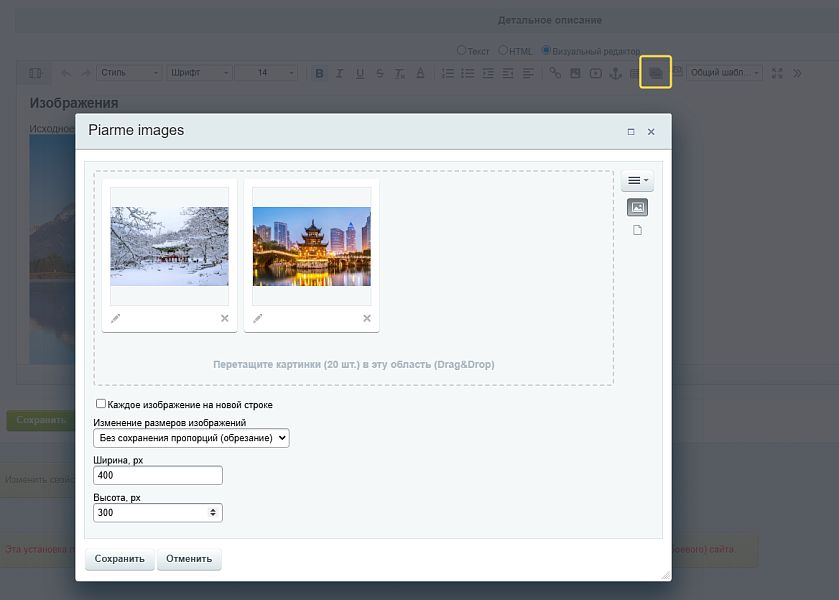Image resolution: width=839 pixels, height=600 pixels.
Task: Switch to image thumbnail view mode
Action: pyautogui.click(x=637, y=207)
